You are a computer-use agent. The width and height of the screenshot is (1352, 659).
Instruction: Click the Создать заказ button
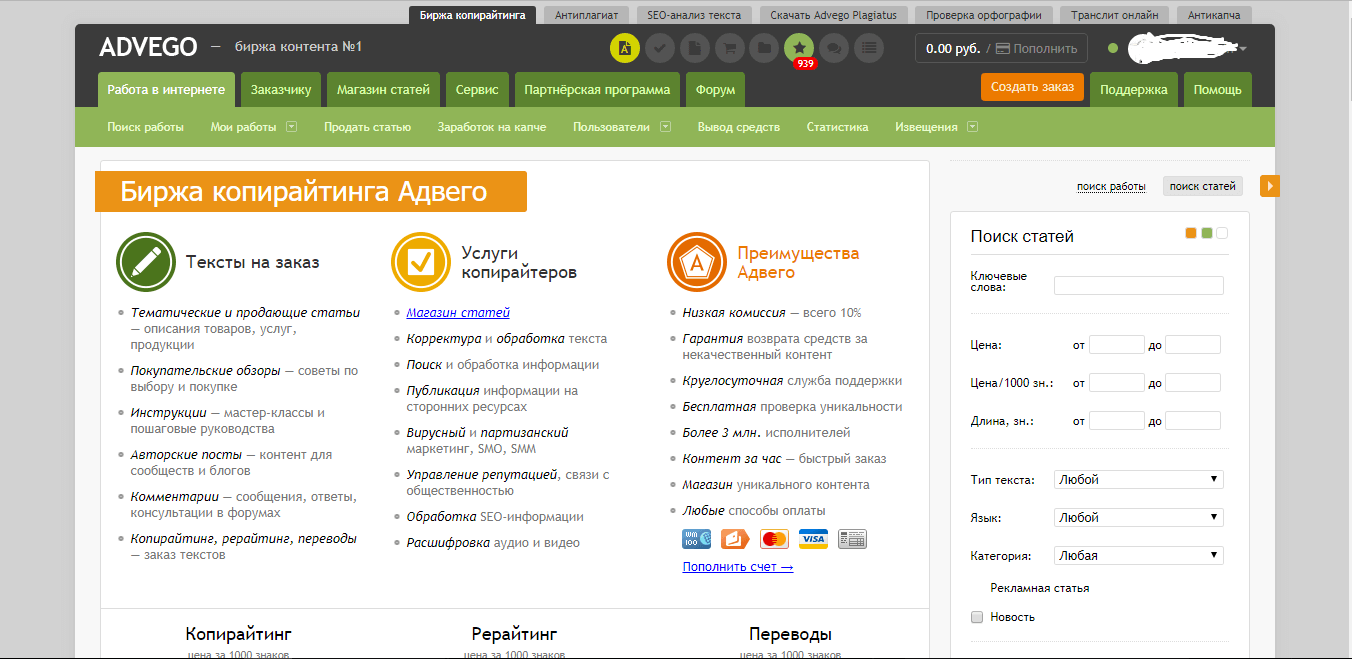click(x=1032, y=87)
